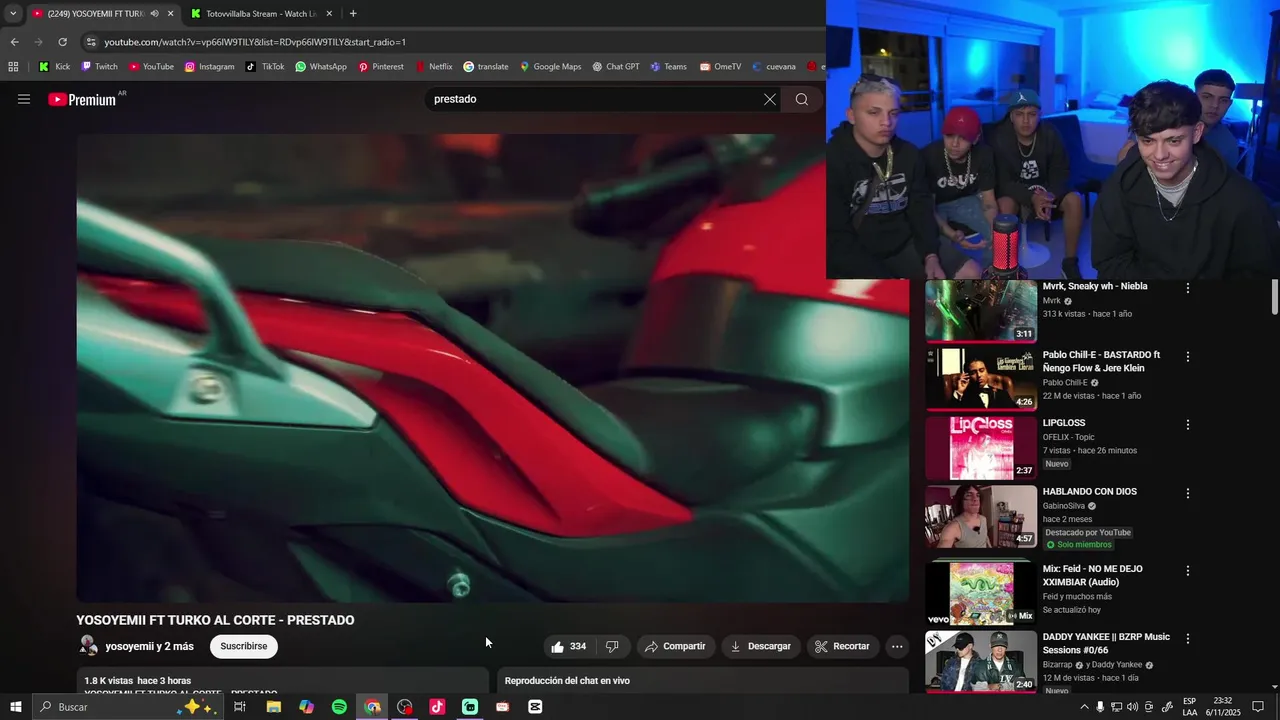Click the taskbar Buscar search box

coord(128,707)
